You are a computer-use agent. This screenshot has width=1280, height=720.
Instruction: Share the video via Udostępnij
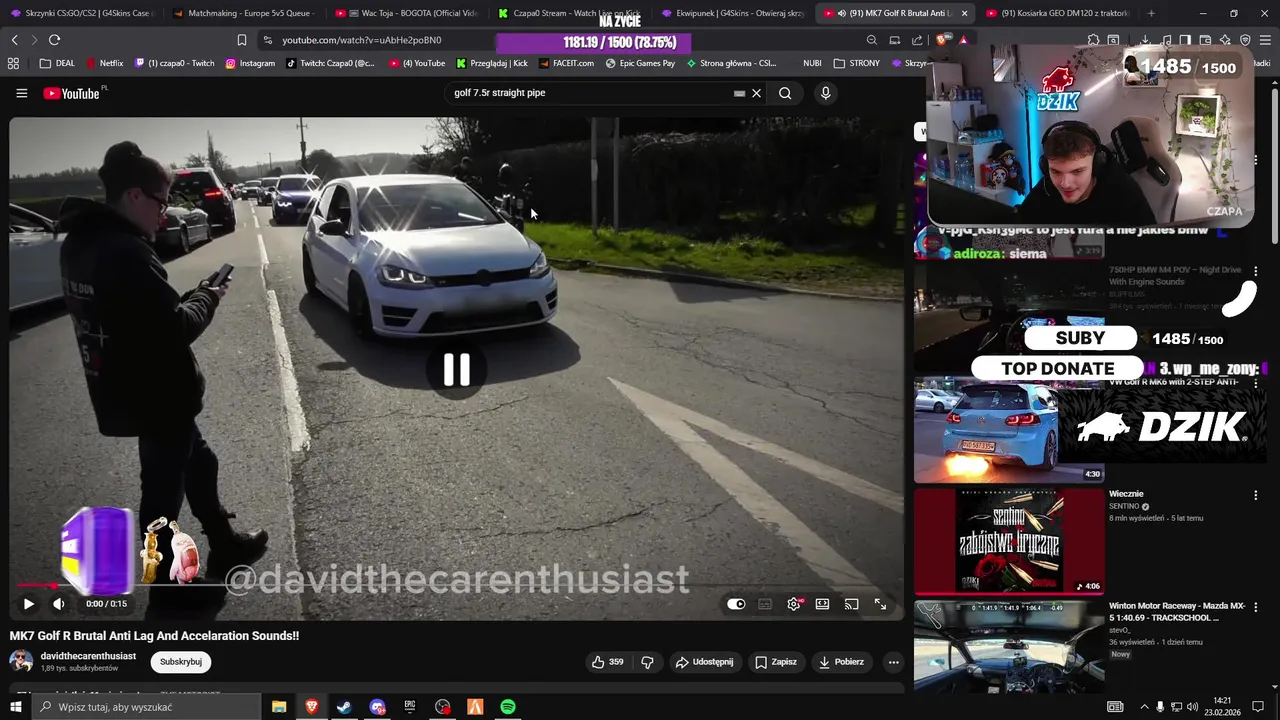704,662
